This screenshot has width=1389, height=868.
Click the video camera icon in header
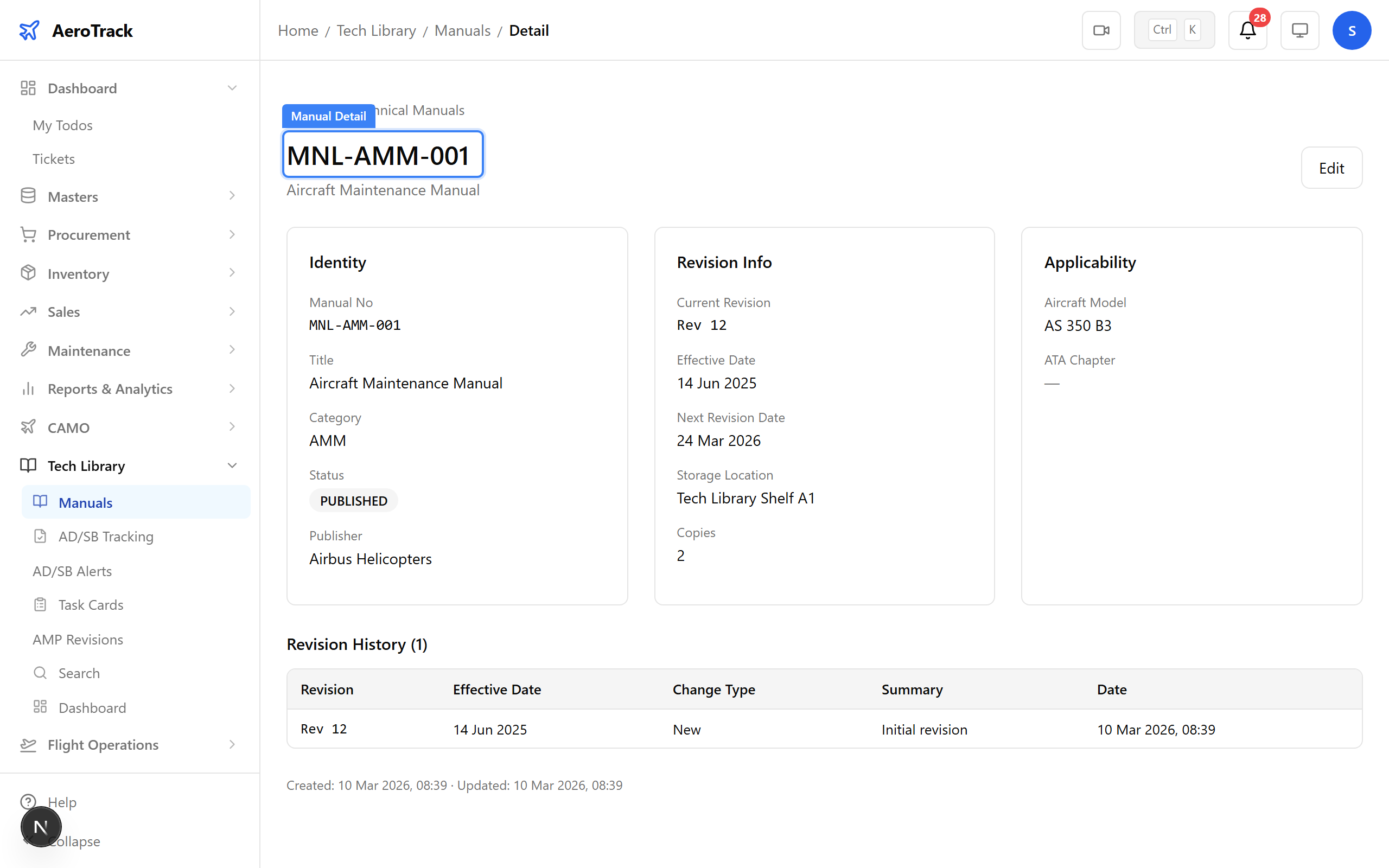[1101, 30]
